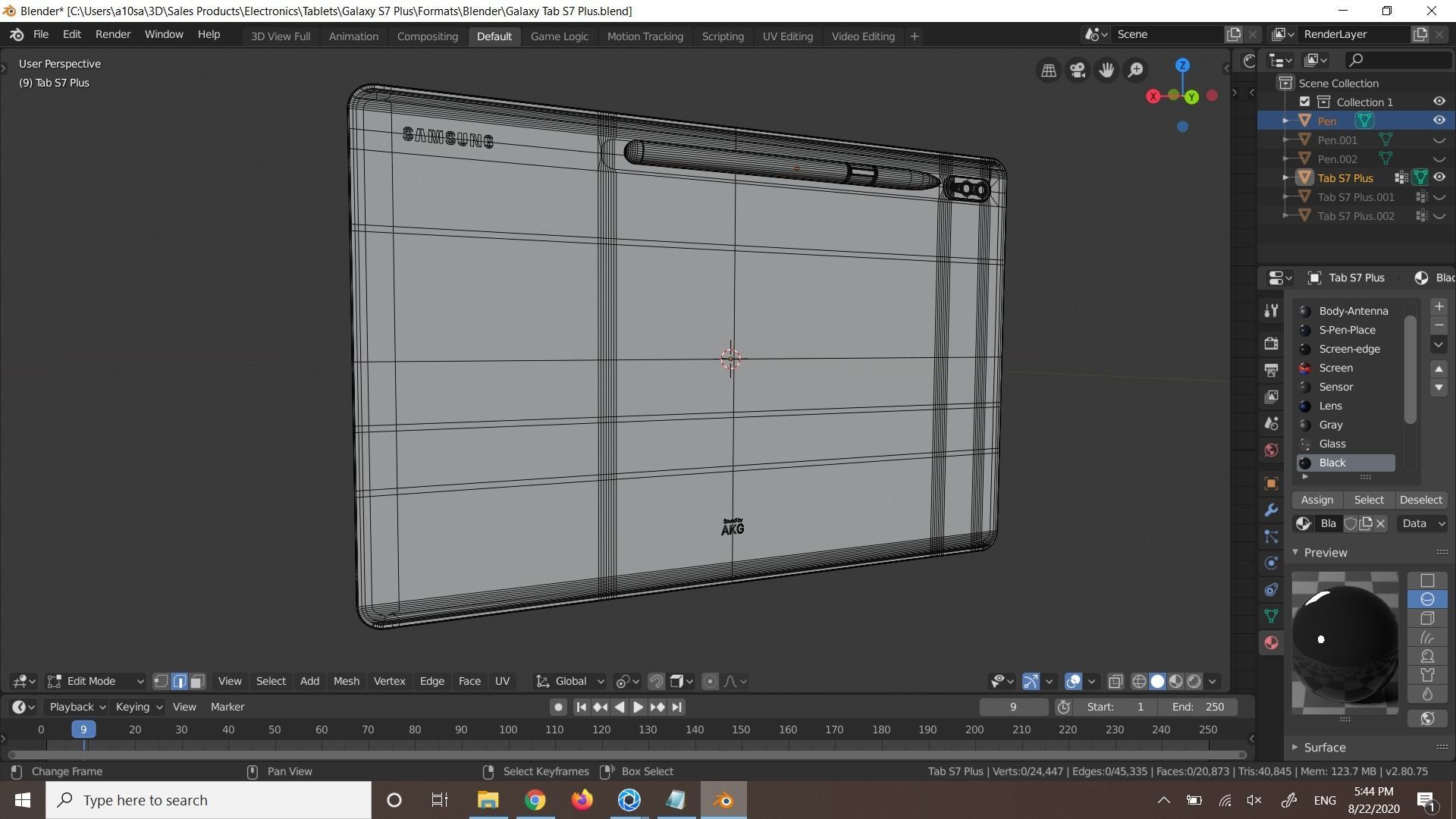This screenshot has height=819, width=1456.
Task: Open the Edit Mode dropdown
Action: point(96,682)
